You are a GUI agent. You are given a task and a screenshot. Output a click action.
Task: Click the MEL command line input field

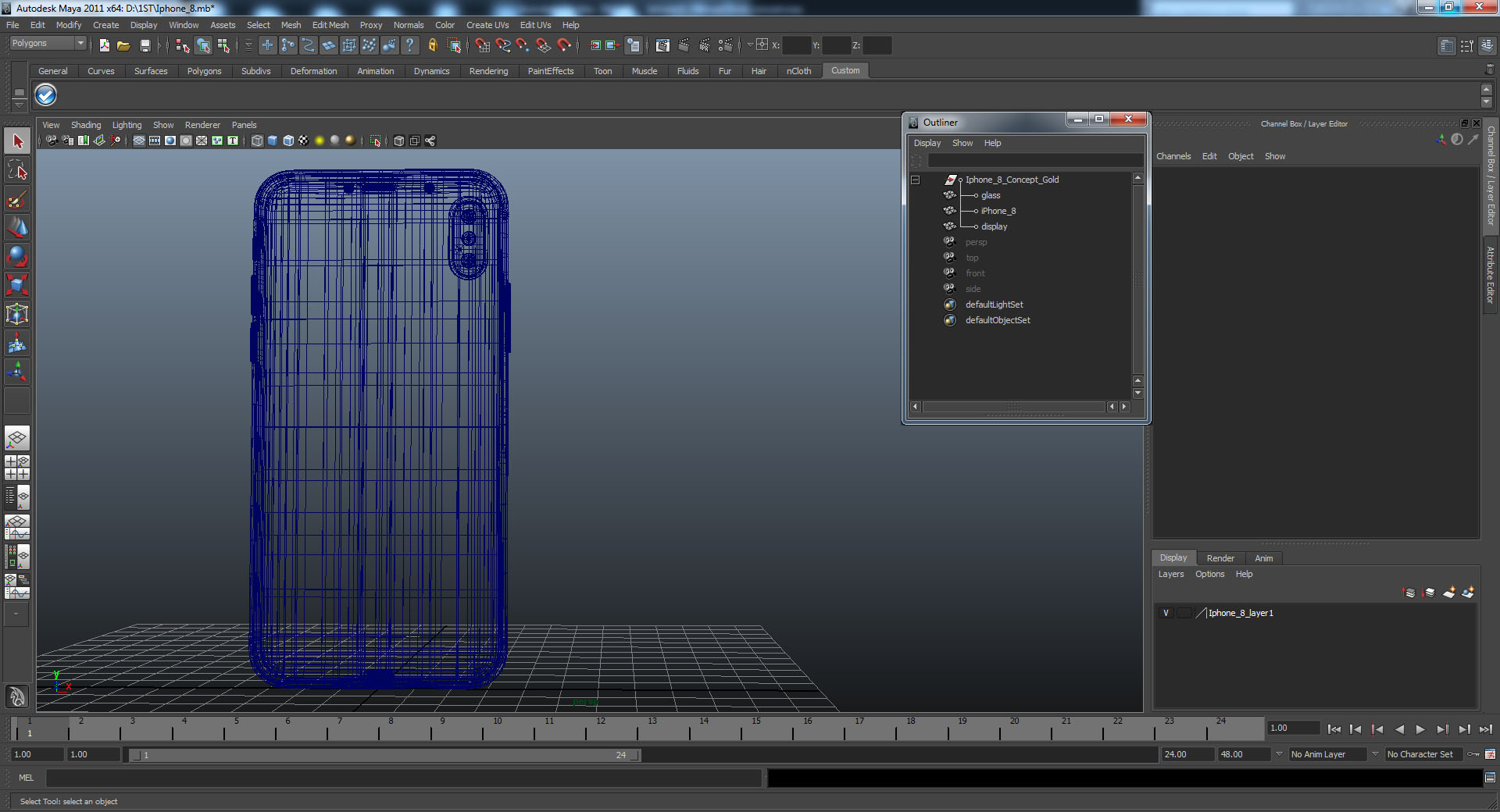point(403,778)
